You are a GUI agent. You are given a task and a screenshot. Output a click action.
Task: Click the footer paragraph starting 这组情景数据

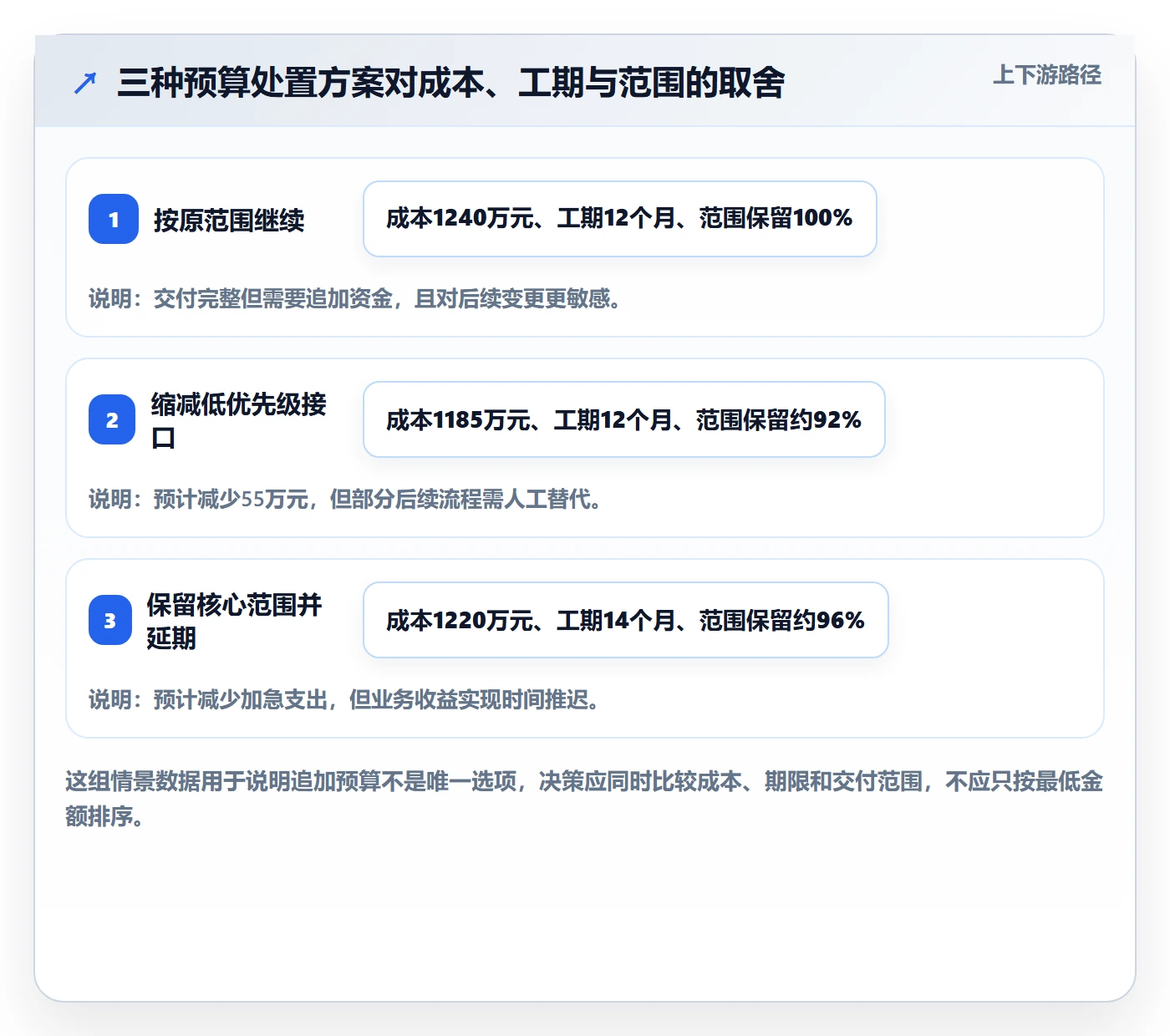pyautogui.click(x=584, y=799)
